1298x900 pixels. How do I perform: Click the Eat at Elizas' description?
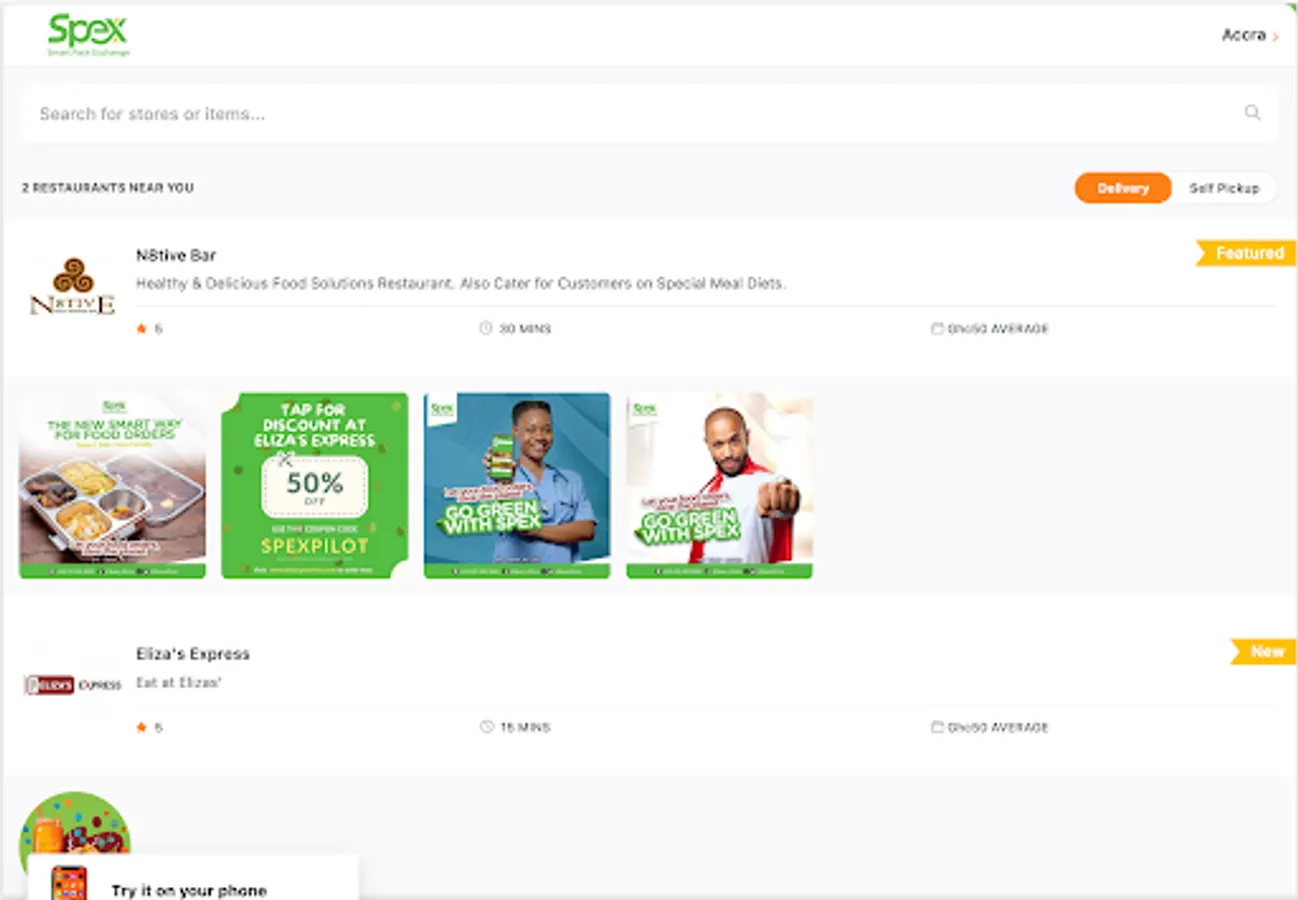pos(178,684)
